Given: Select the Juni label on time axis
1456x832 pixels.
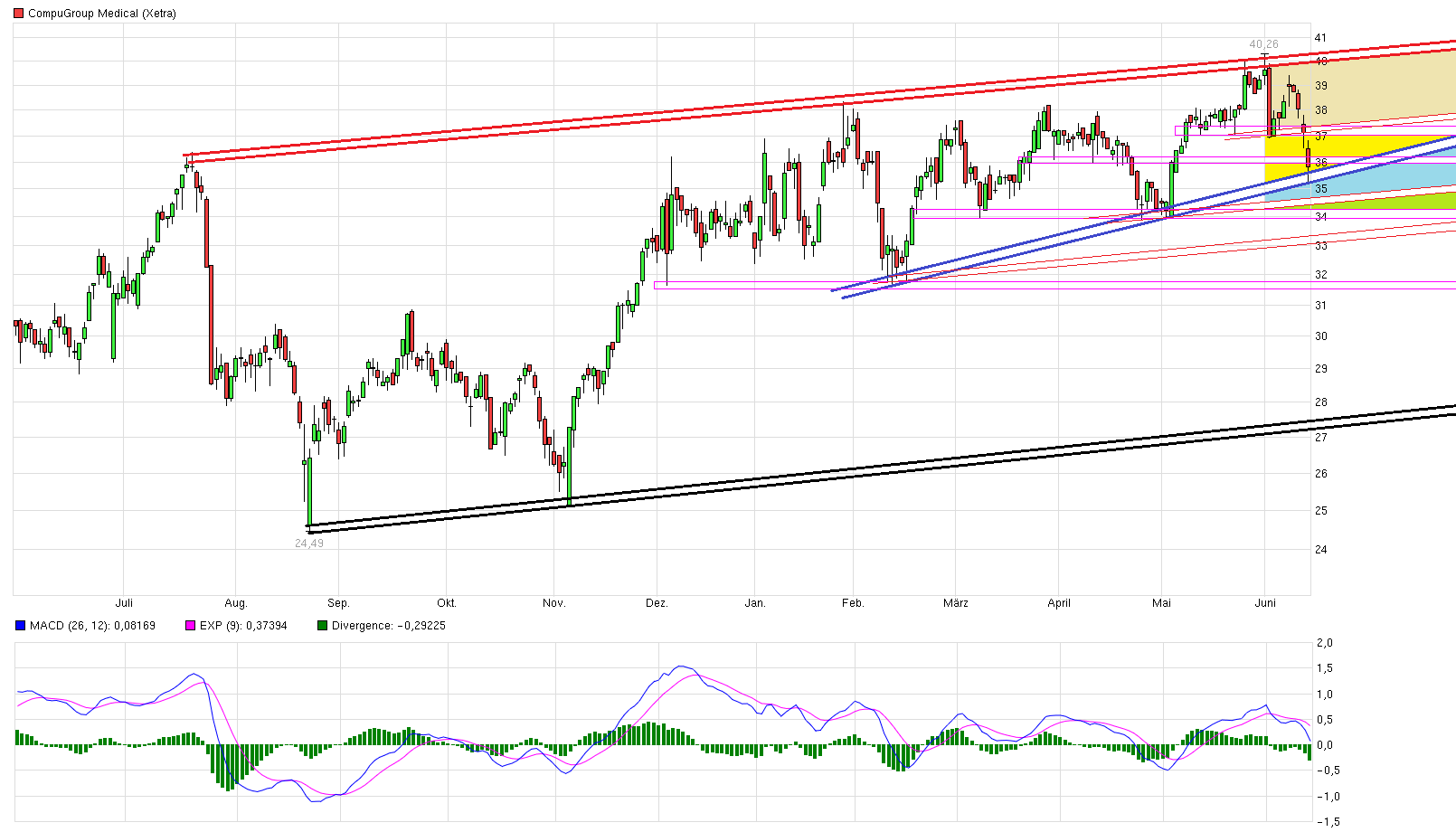Looking at the screenshot, I should coord(1265,603).
